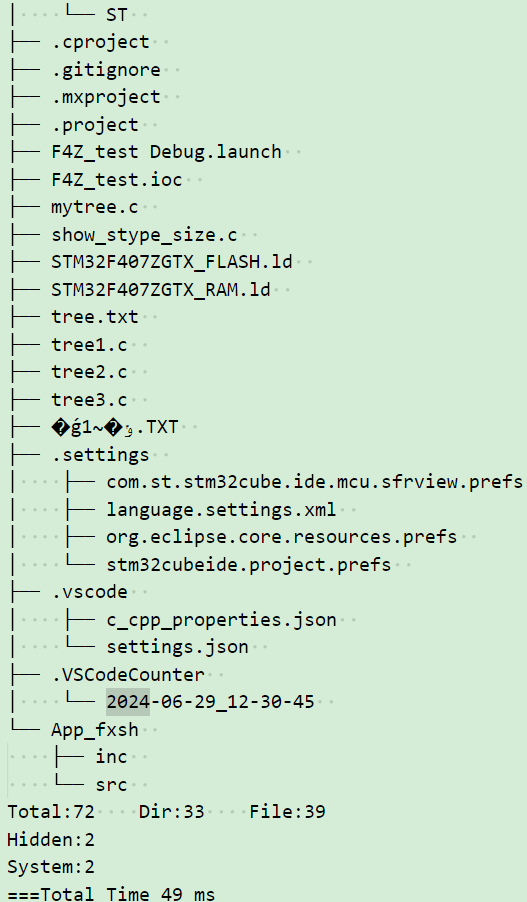The image size is (527, 902).
Task: Click the F4Z_test.ioc file name
Action: [117, 179]
